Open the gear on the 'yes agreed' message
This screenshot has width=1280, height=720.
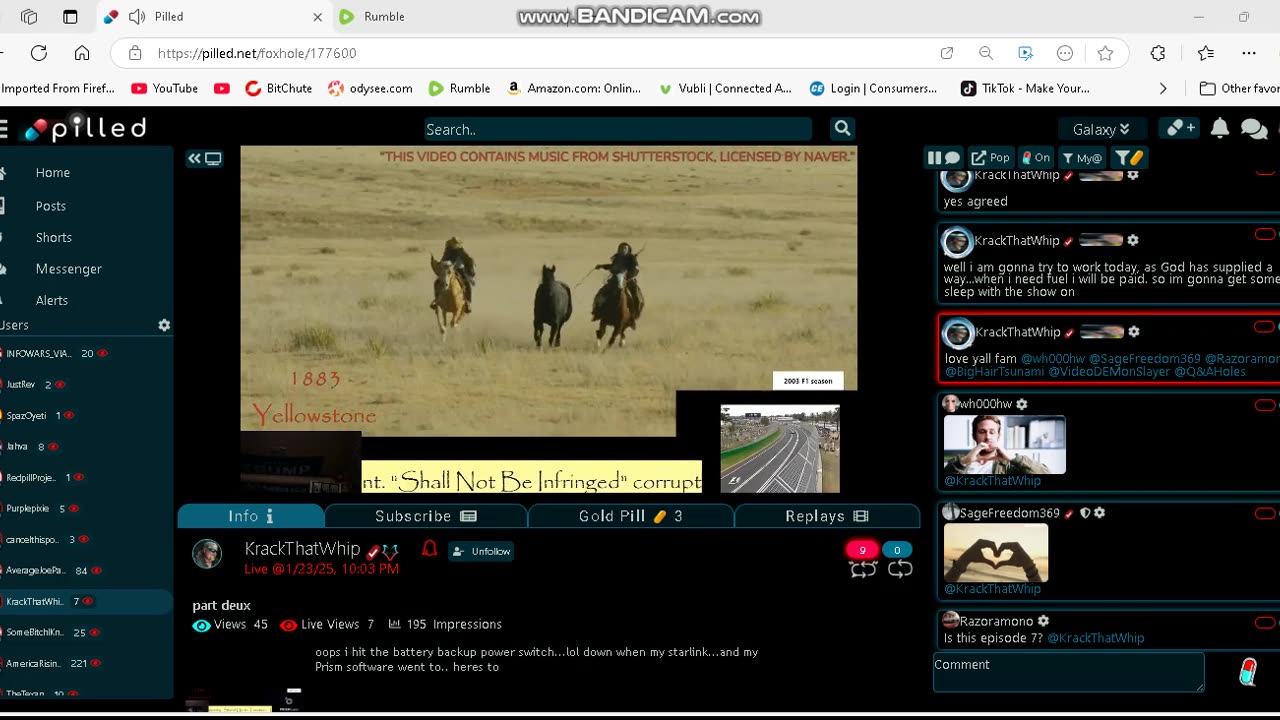pyautogui.click(x=1133, y=175)
